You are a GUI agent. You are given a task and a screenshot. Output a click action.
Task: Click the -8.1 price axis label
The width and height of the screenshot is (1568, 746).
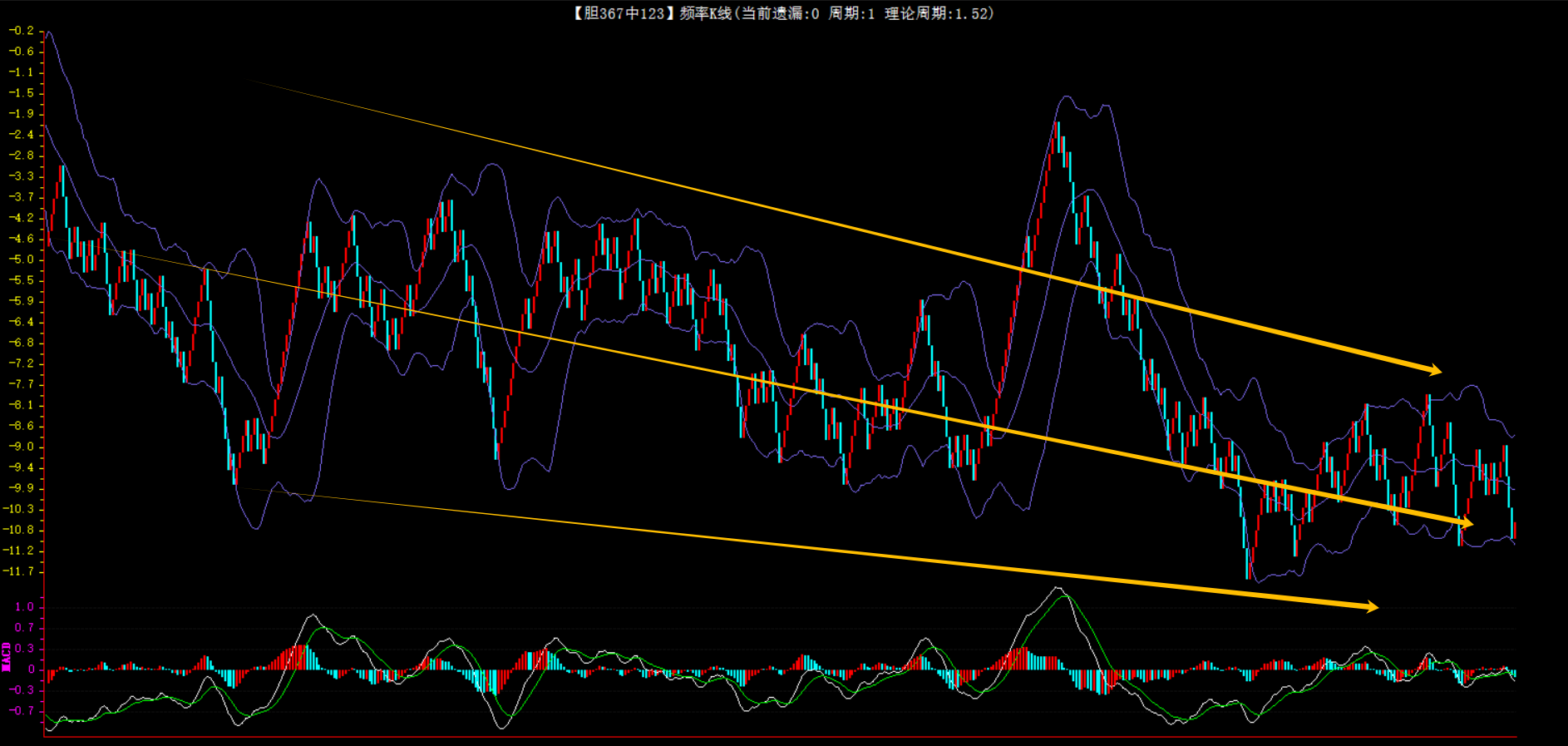click(22, 405)
